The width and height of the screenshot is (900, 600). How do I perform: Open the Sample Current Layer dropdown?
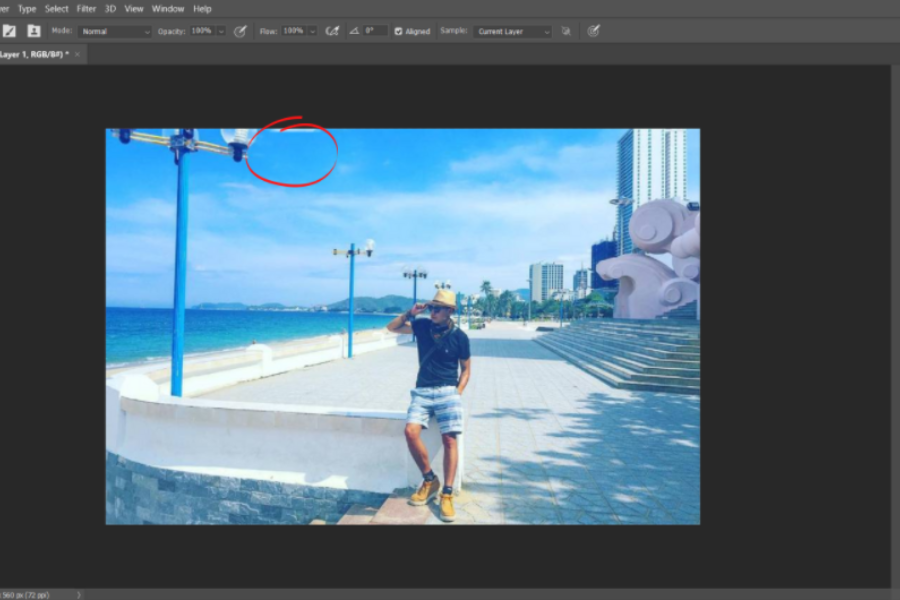point(512,31)
